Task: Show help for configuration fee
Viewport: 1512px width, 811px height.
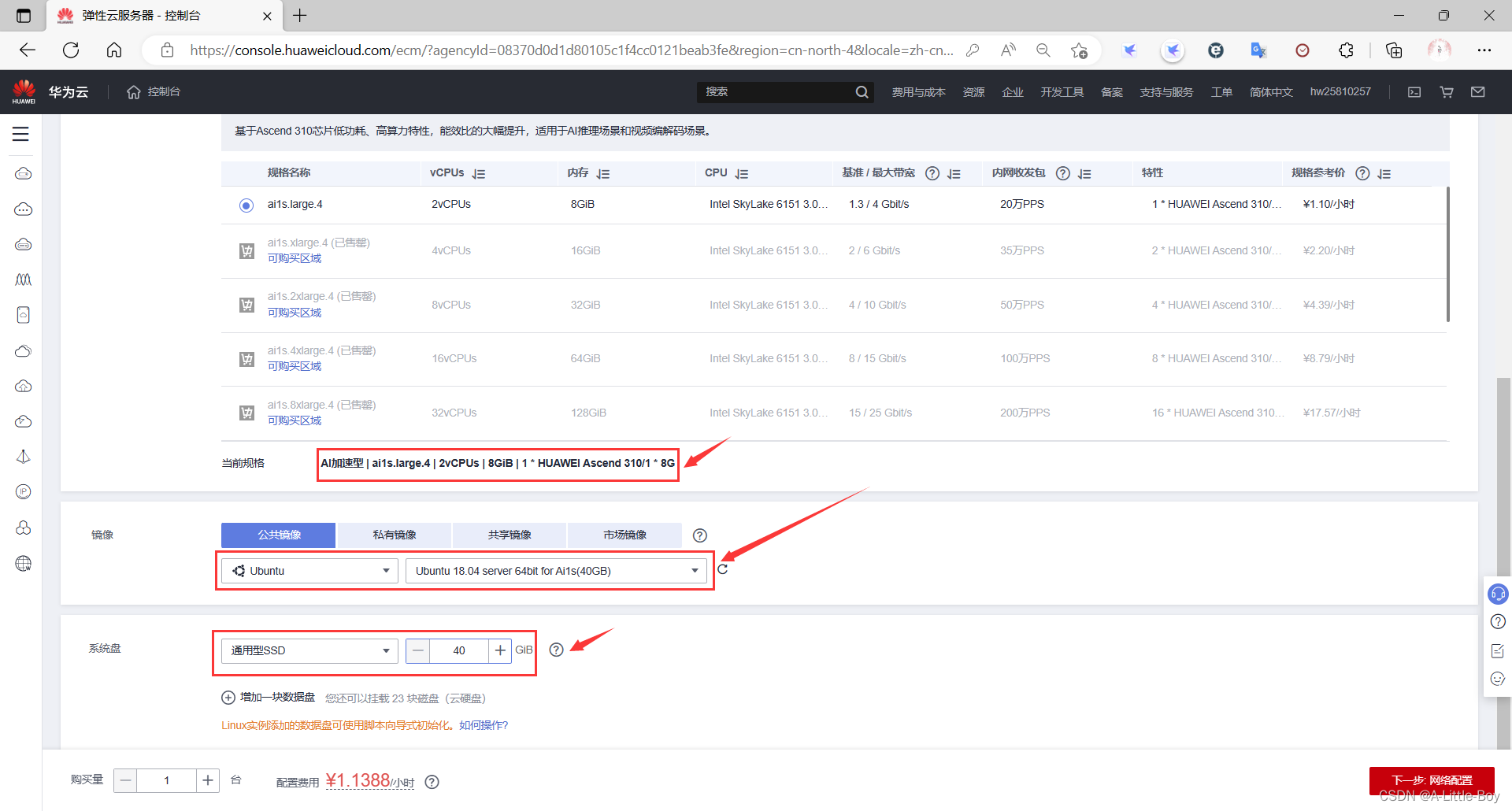Action: (x=432, y=782)
